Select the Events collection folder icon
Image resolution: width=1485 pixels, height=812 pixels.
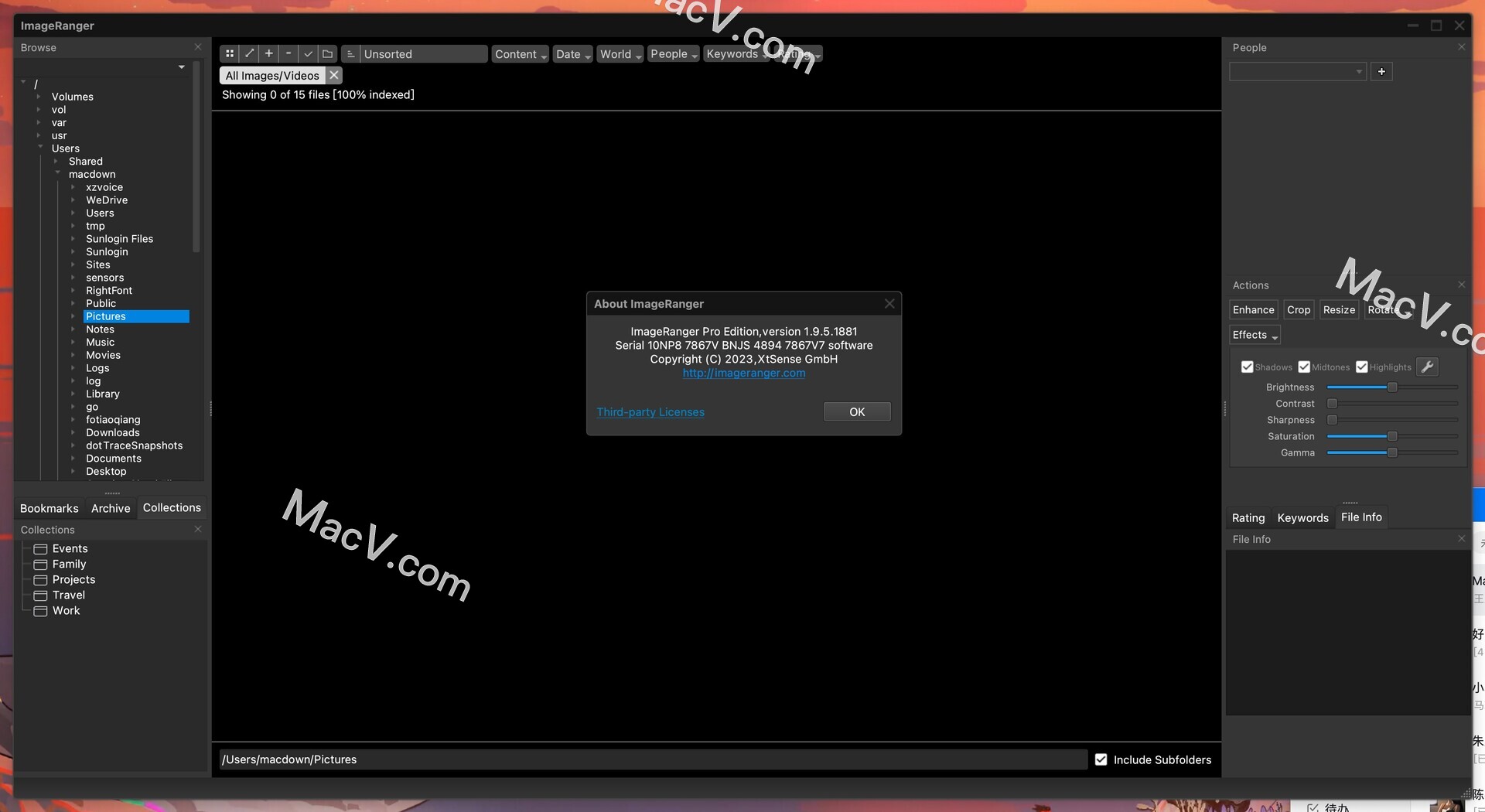coord(41,549)
